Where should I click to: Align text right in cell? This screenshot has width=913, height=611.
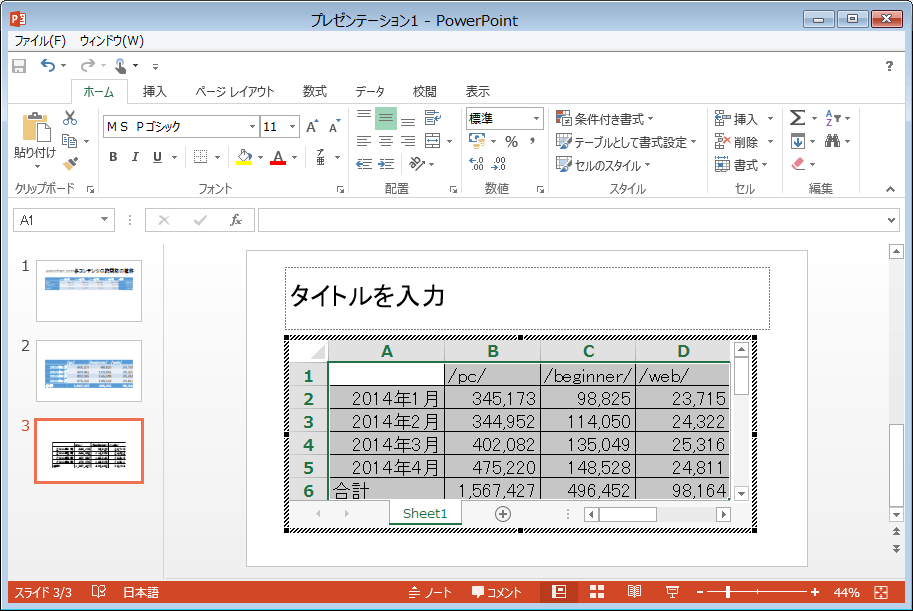408,141
